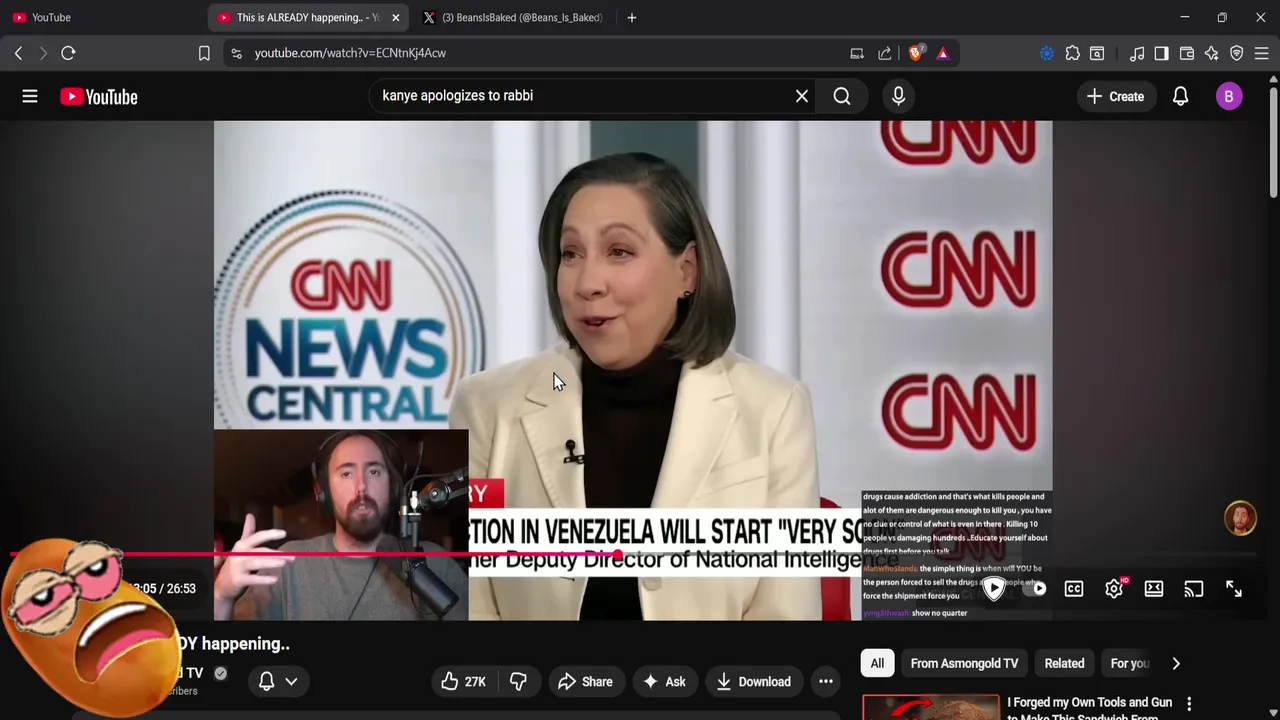Ask about this video
Screen dimensions: 1280x720
click(x=664, y=681)
